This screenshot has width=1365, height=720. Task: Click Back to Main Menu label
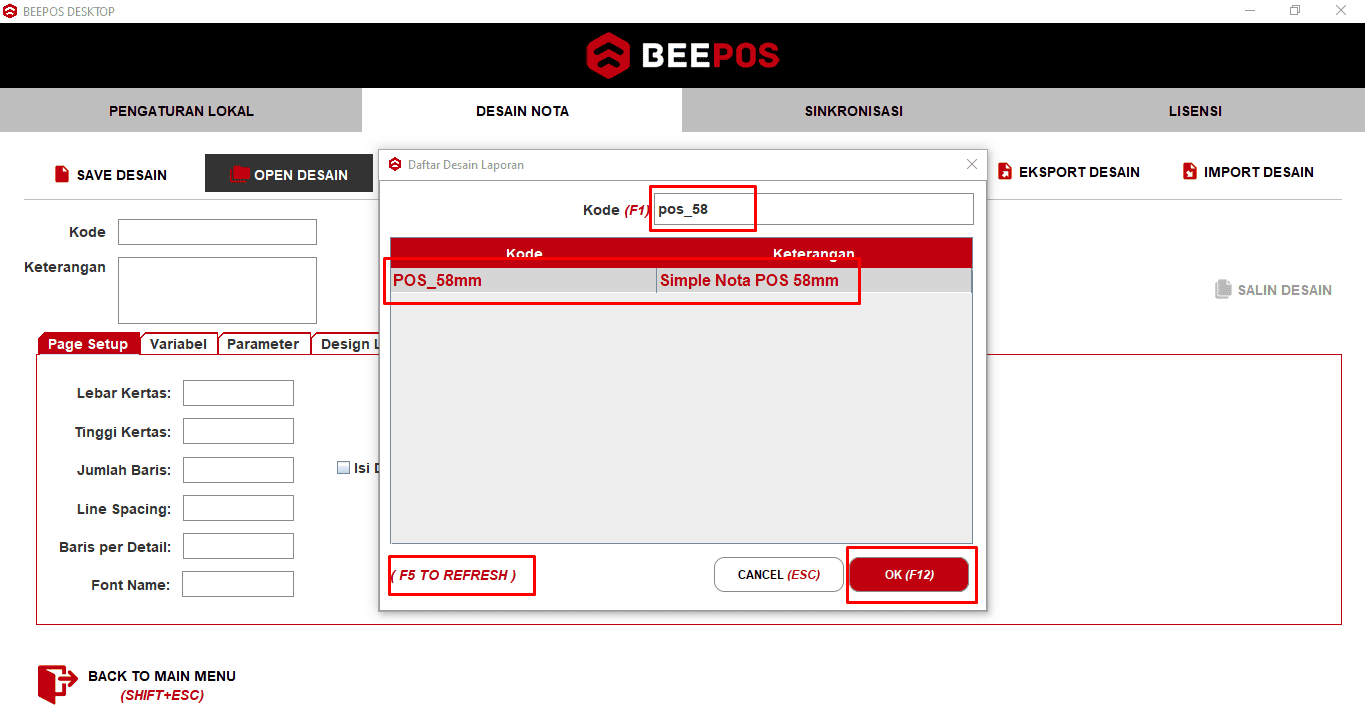tap(162, 676)
